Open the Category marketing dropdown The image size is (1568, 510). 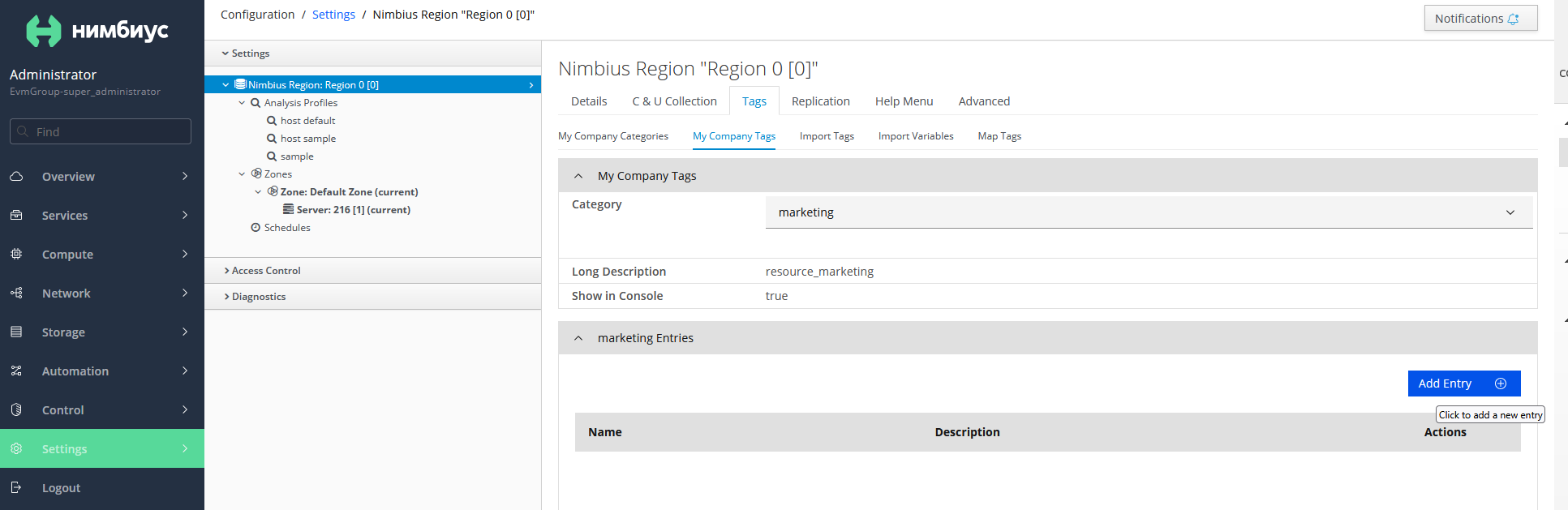click(x=1149, y=212)
